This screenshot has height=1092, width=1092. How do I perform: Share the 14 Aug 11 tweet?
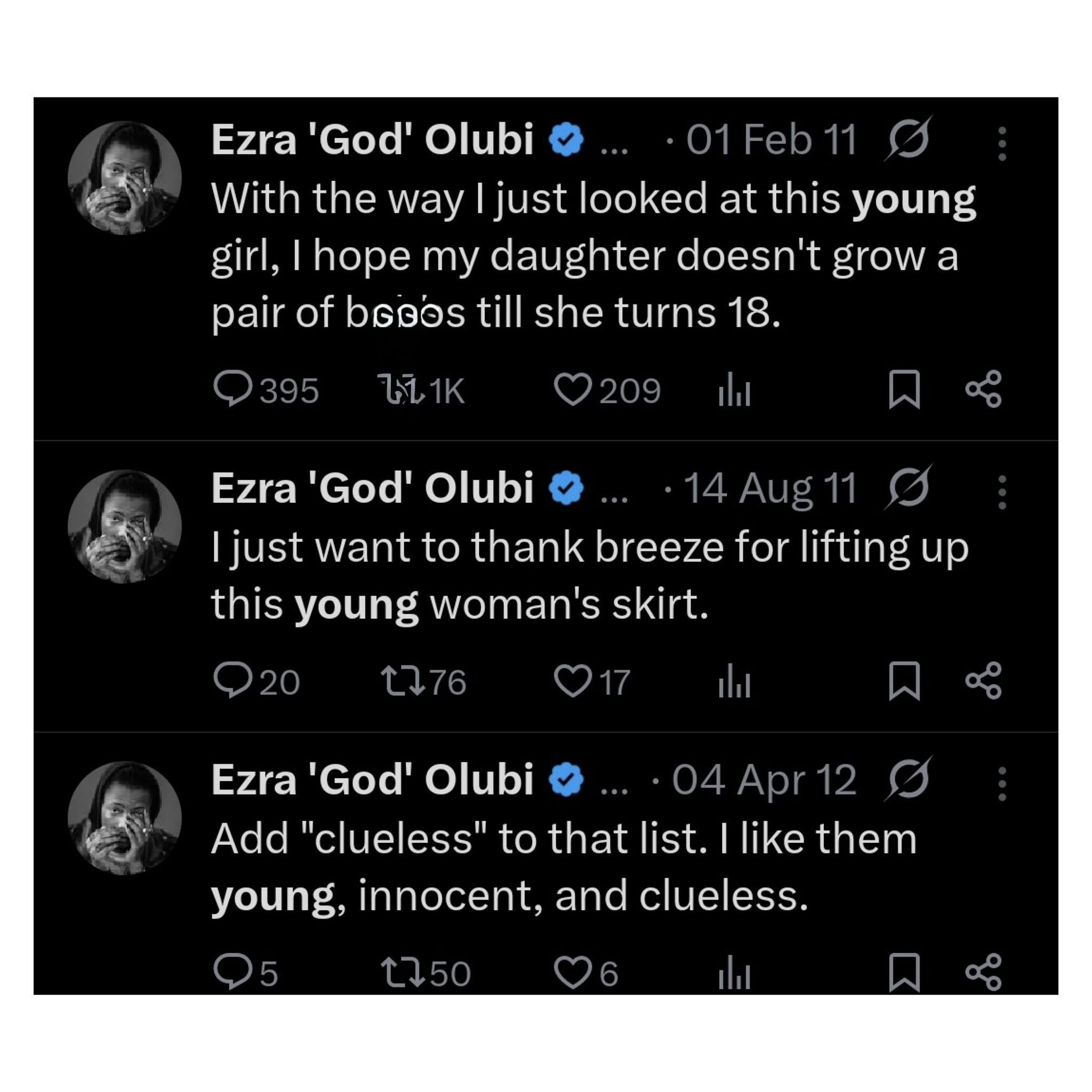(983, 679)
